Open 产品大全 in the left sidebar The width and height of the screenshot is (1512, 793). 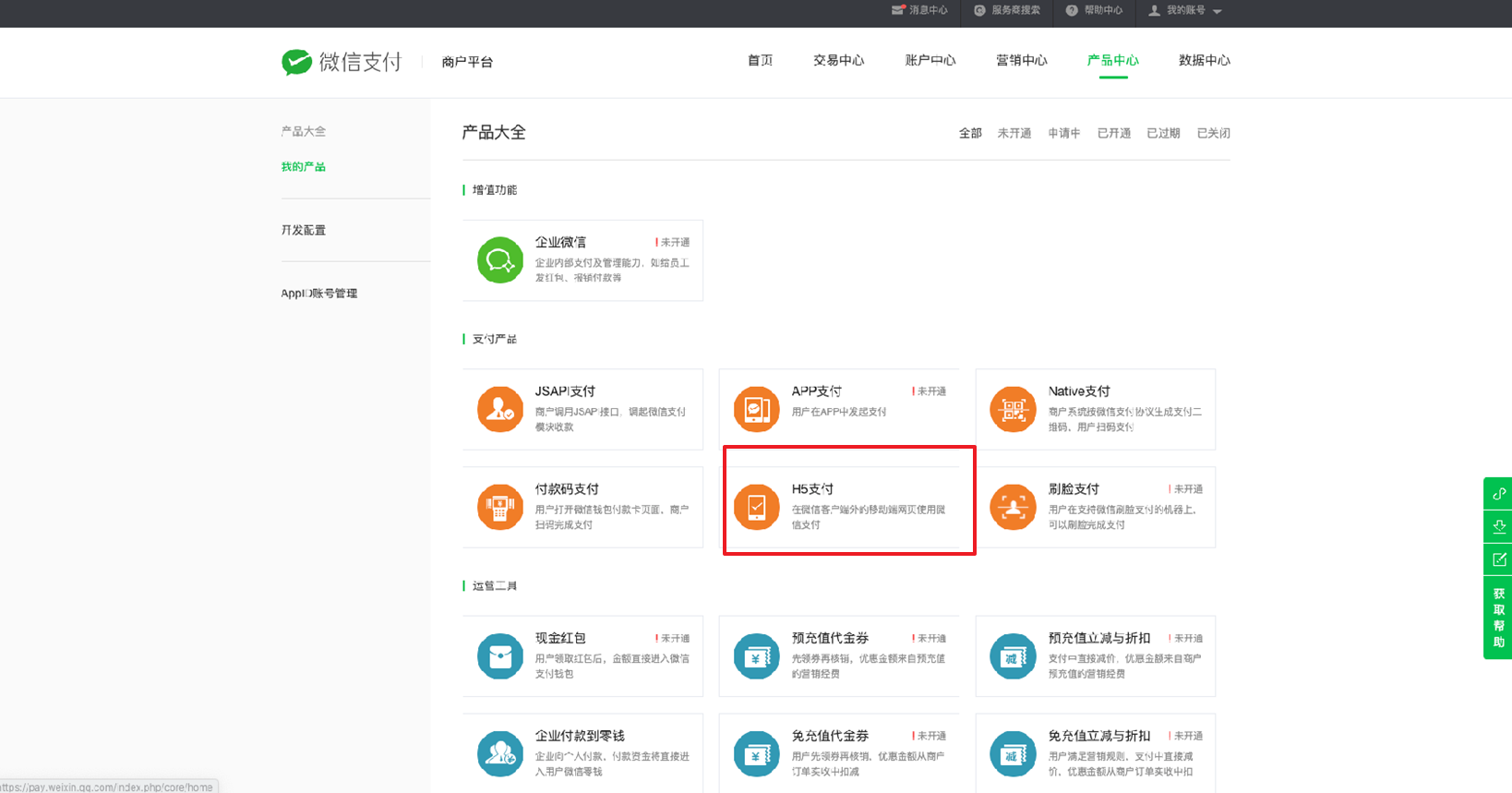(303, 131)
